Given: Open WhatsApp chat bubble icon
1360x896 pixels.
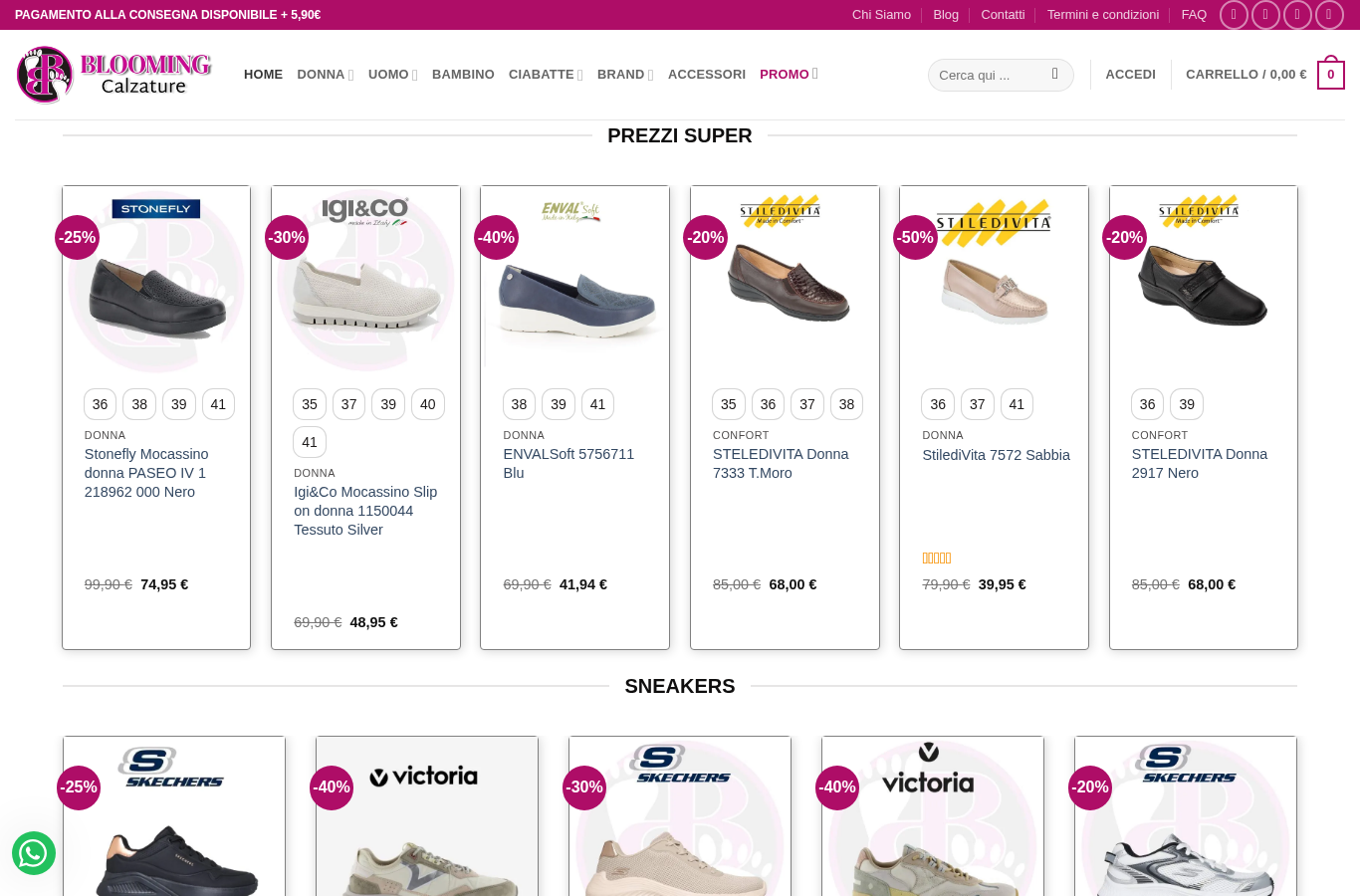Looking at the screenshot, I should click(34, 853).
